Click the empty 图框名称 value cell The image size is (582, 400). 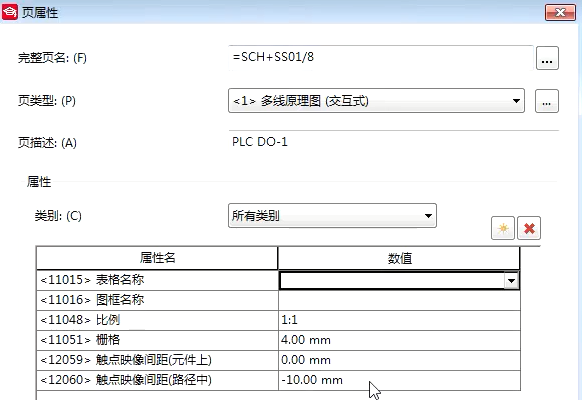point(399,300)
